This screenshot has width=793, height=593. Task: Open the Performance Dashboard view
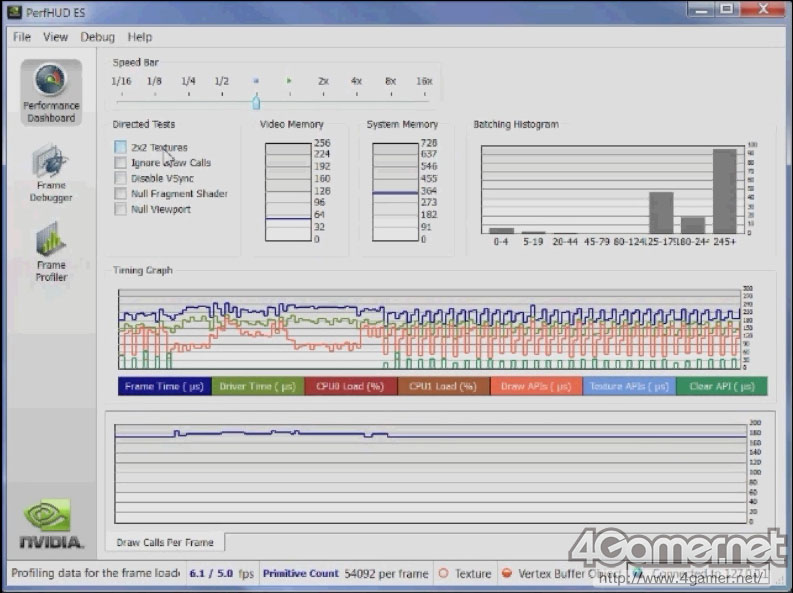pos(51,92)
